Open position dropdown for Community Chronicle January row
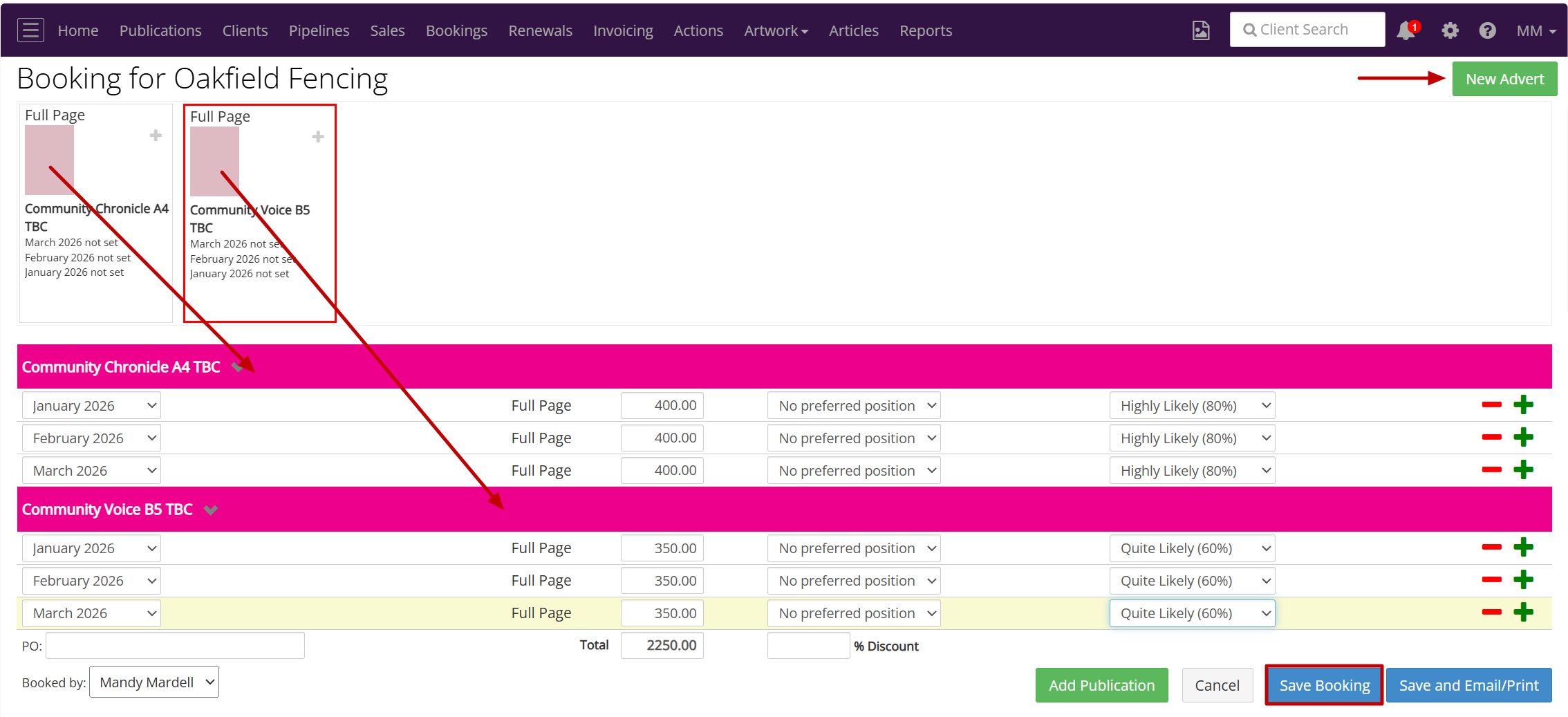This screenshot has width=1568, height=717. tap(854, 406)
